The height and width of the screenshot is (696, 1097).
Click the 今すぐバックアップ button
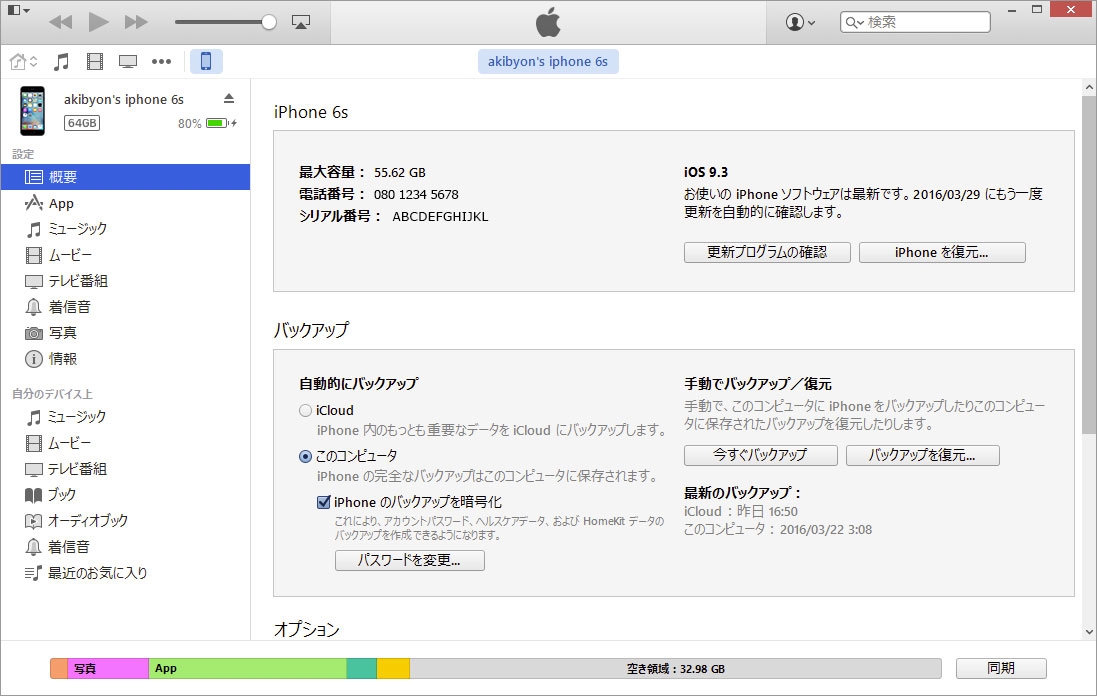coord(760,455)
